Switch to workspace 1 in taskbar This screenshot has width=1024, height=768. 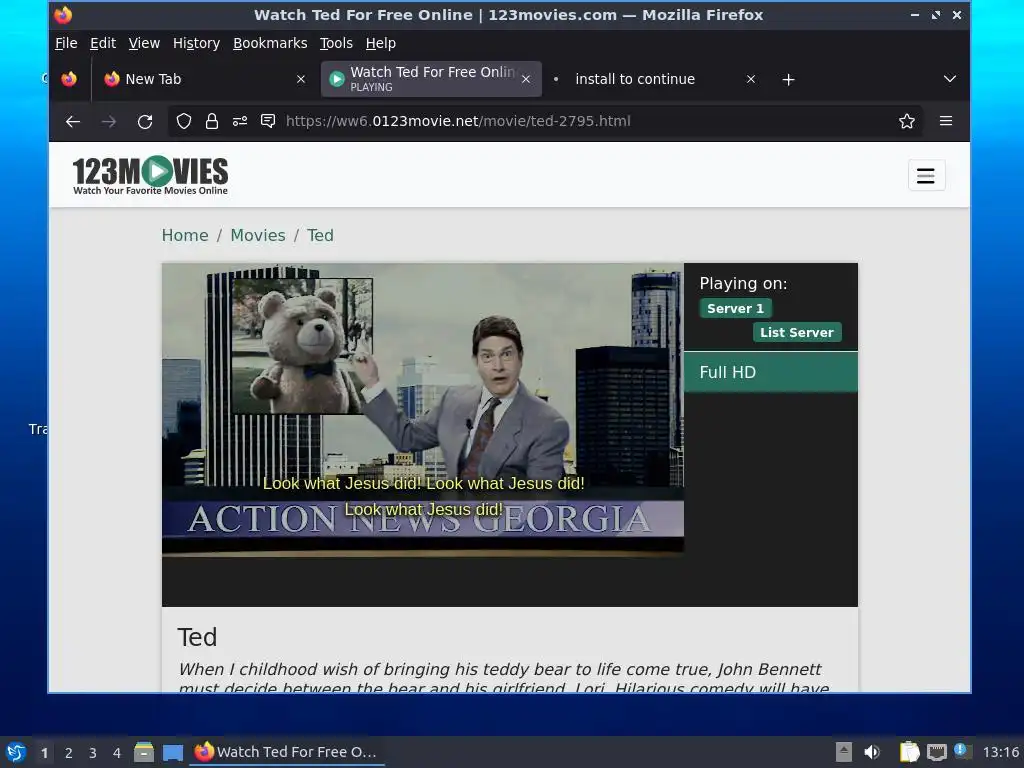click(44, 753)
